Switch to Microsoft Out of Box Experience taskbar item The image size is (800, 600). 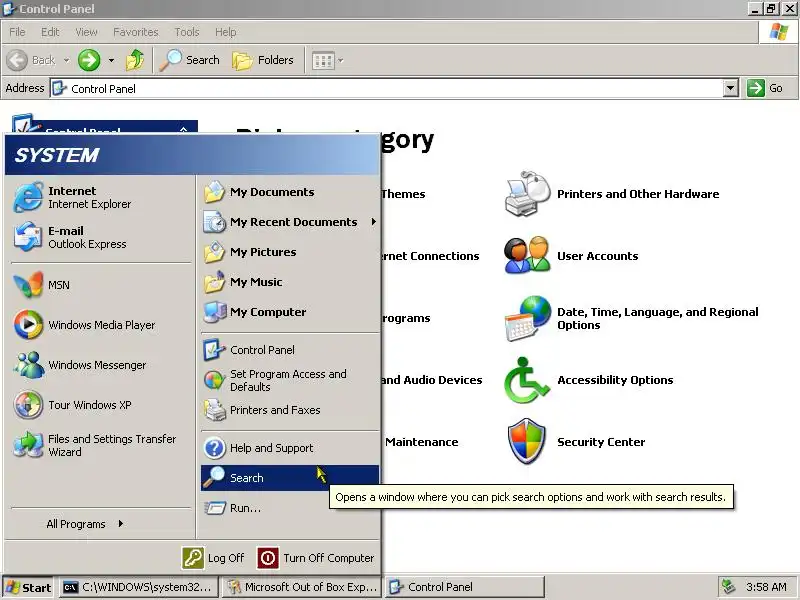tap(302, 587)
